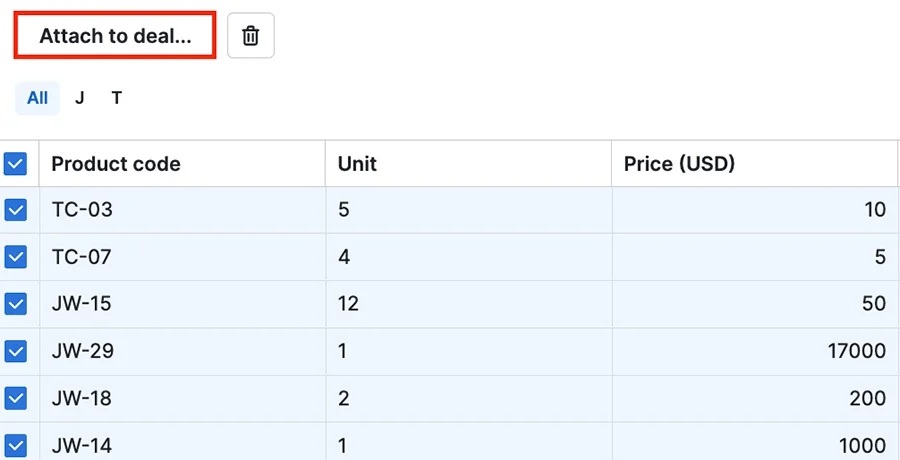Filter products by letter J
Viewport: 900px width, 460px height.
(79, 98)
